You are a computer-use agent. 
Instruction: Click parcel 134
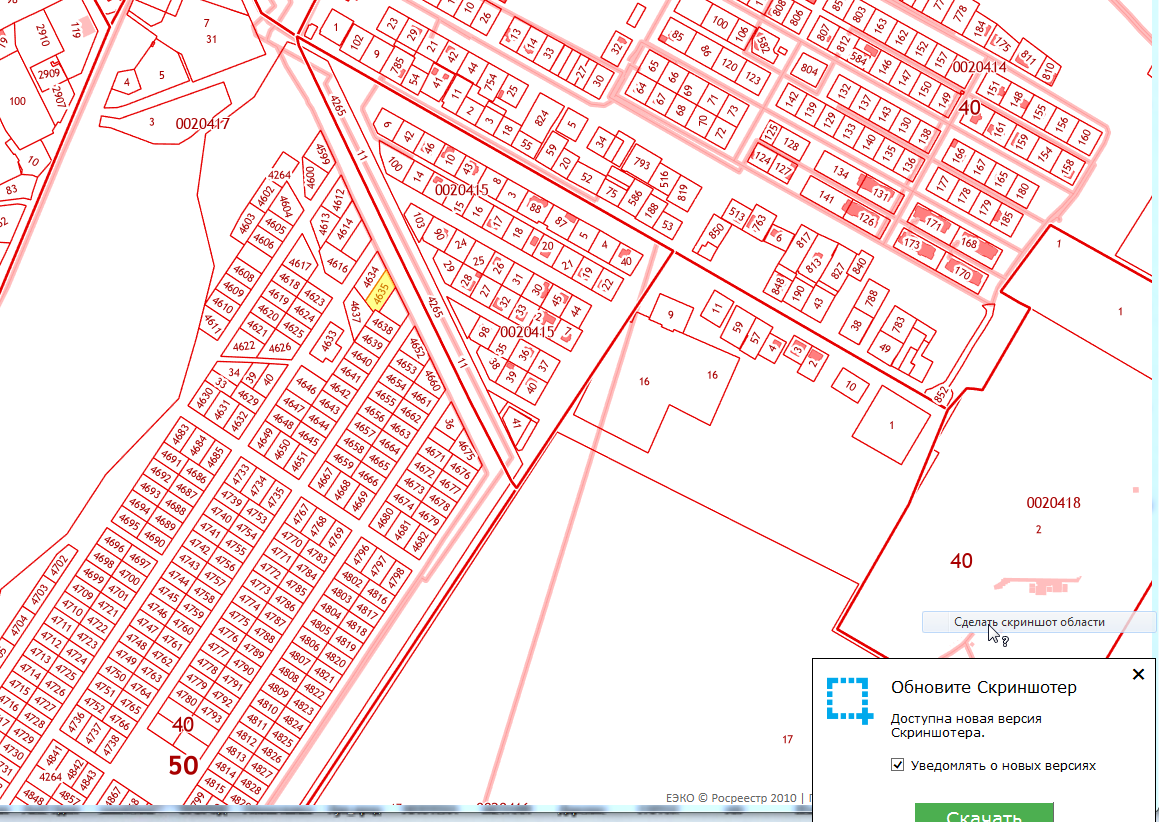(840, 172)
